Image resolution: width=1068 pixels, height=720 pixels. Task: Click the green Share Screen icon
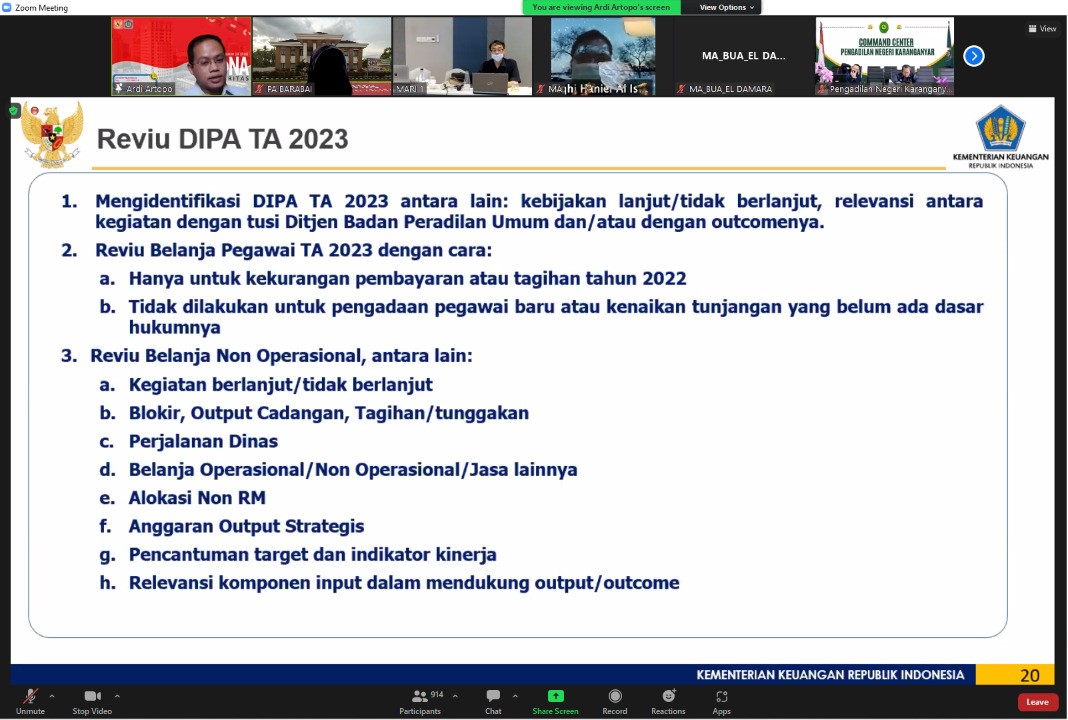coord(555,697)
